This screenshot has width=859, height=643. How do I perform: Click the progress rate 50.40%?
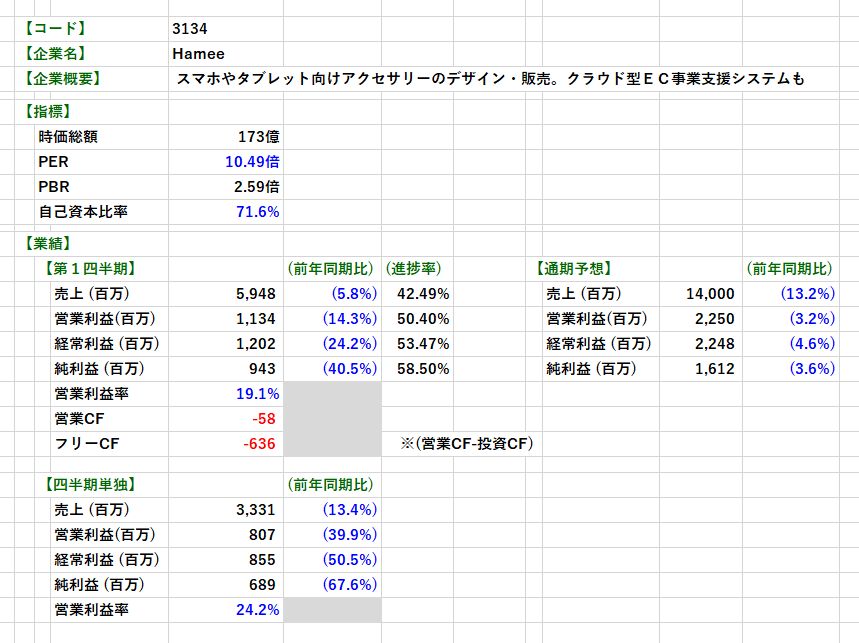point(423,319)
